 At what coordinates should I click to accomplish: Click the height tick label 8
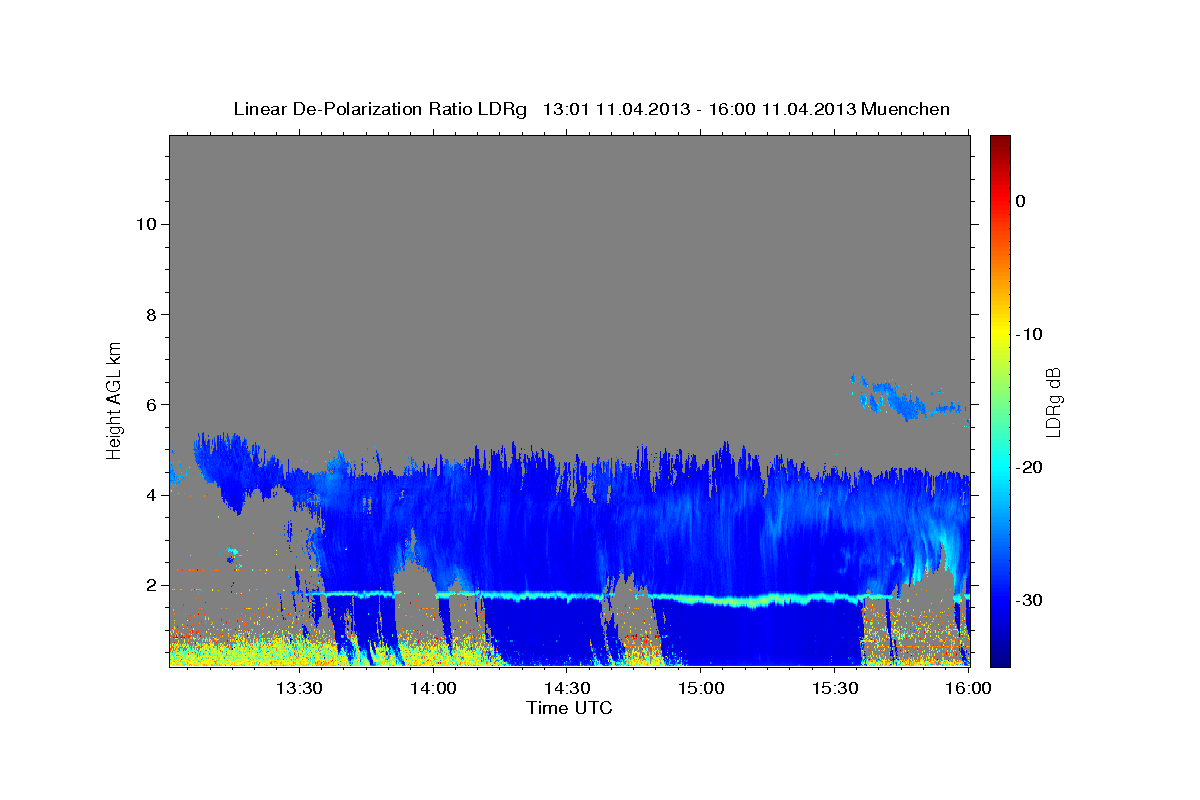click(x=150, y=314)
